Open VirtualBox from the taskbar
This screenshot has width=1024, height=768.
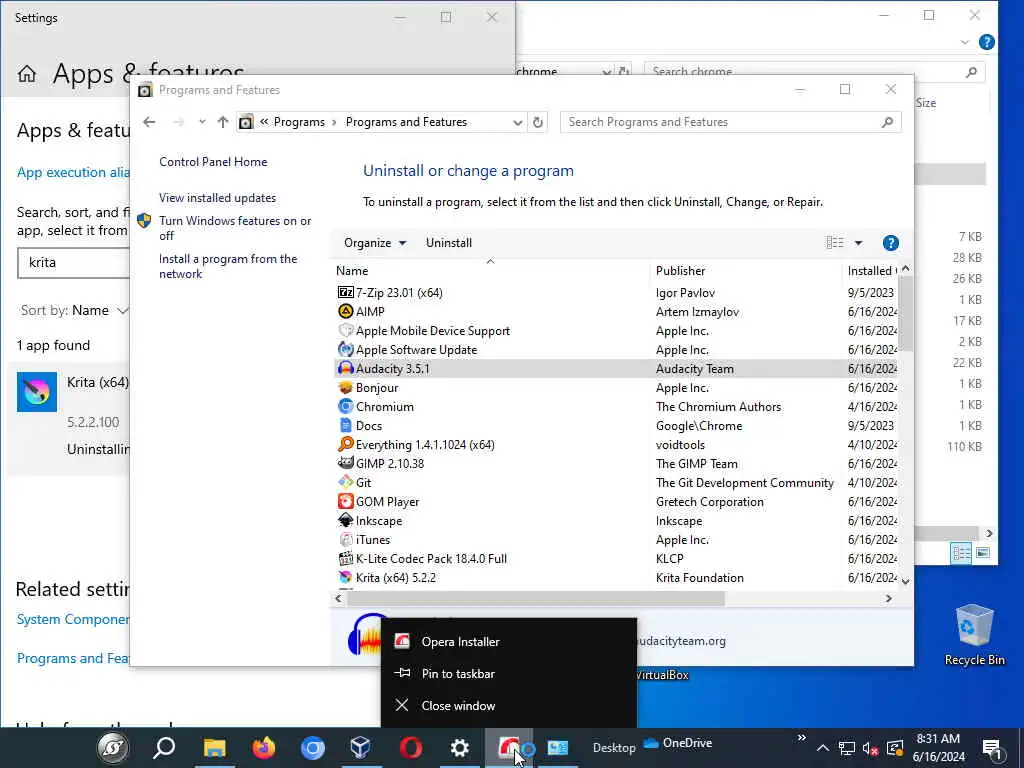pos(361,748)
